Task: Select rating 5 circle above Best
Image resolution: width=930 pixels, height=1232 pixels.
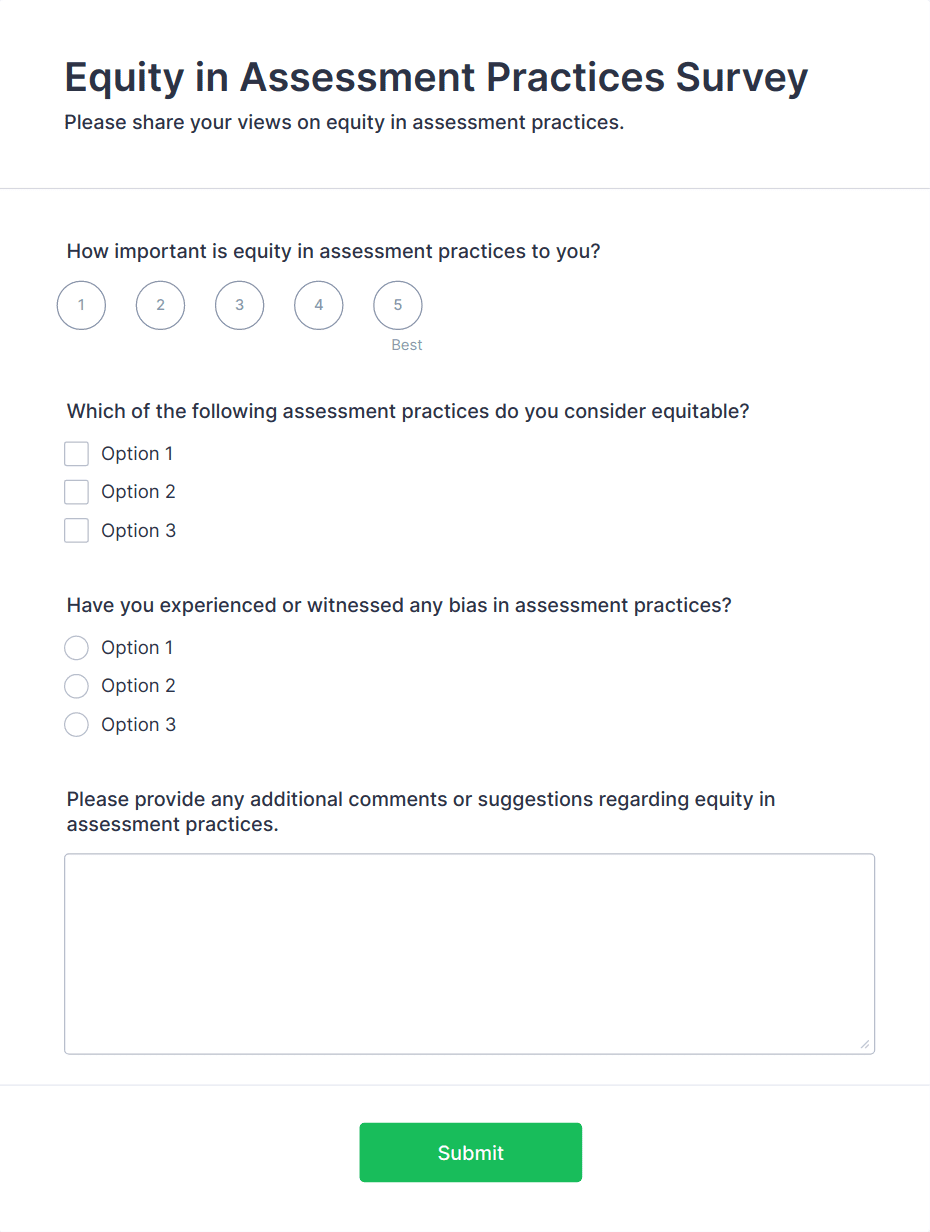Action: click(397, 305)
